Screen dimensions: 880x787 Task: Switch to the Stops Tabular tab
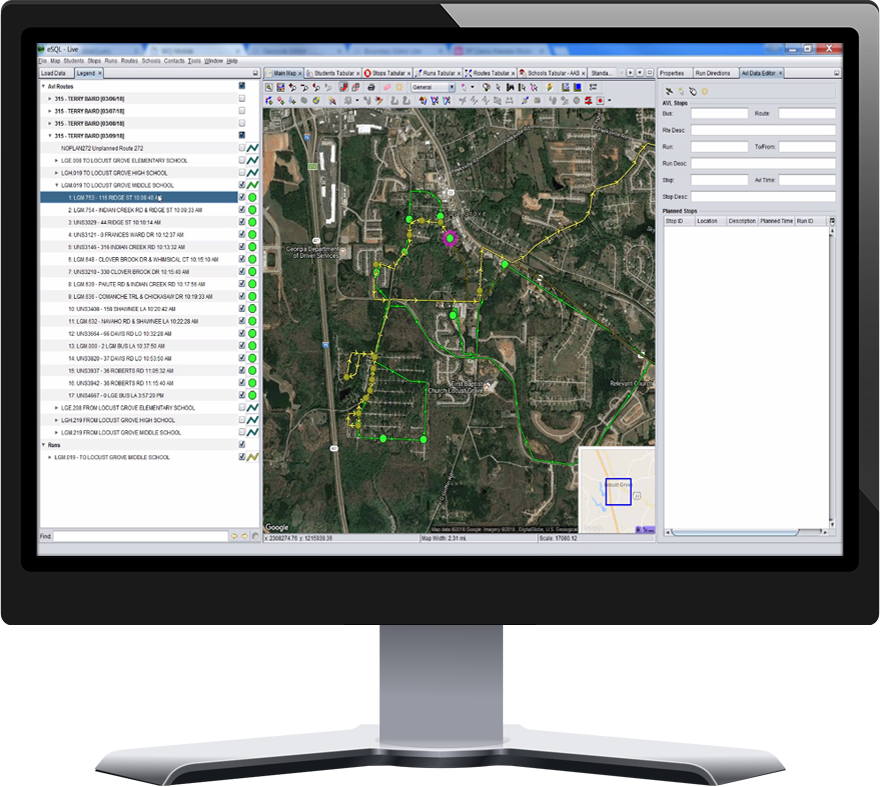pyautogui.click(x=388, y=73)
